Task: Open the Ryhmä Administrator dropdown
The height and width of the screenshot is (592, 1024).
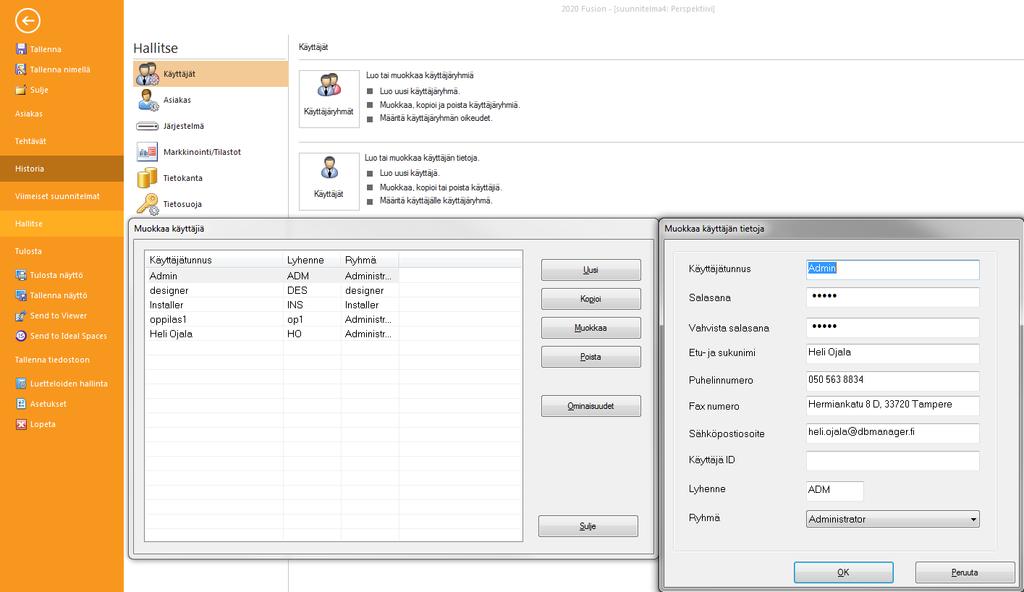Action: click(x=893, y=519)
